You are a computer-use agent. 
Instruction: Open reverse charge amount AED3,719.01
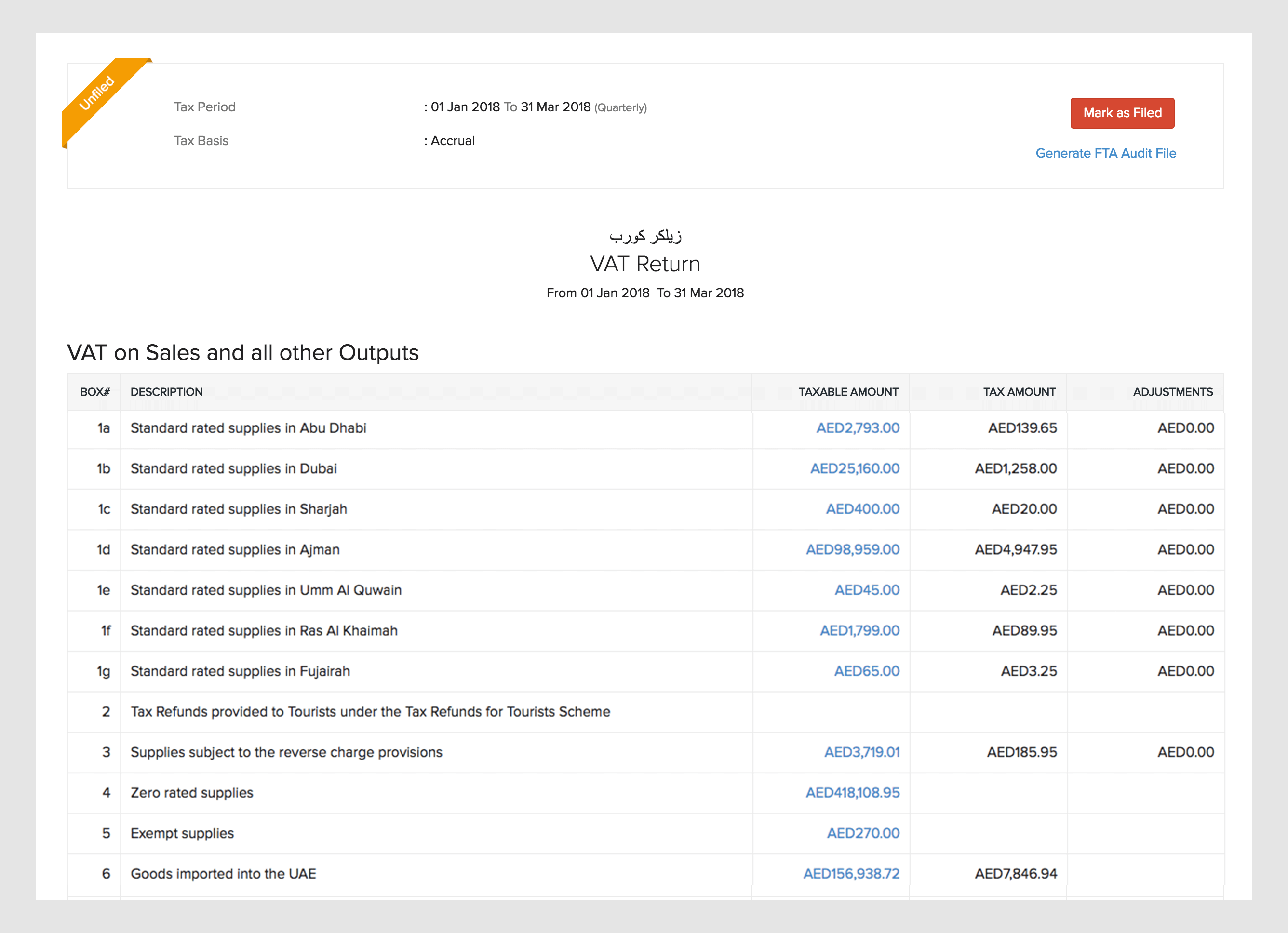pos(861,752)
